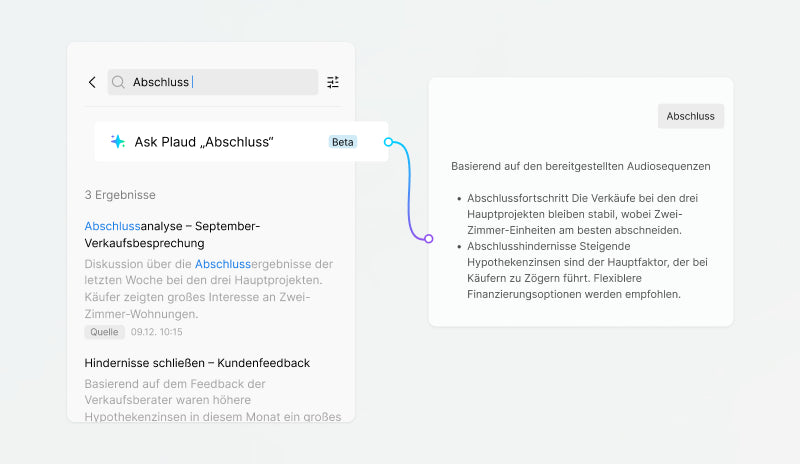The width and height of the screenshot is (800, 464).
Task: Open the Quelle tag under the first result
Action: 105,332
